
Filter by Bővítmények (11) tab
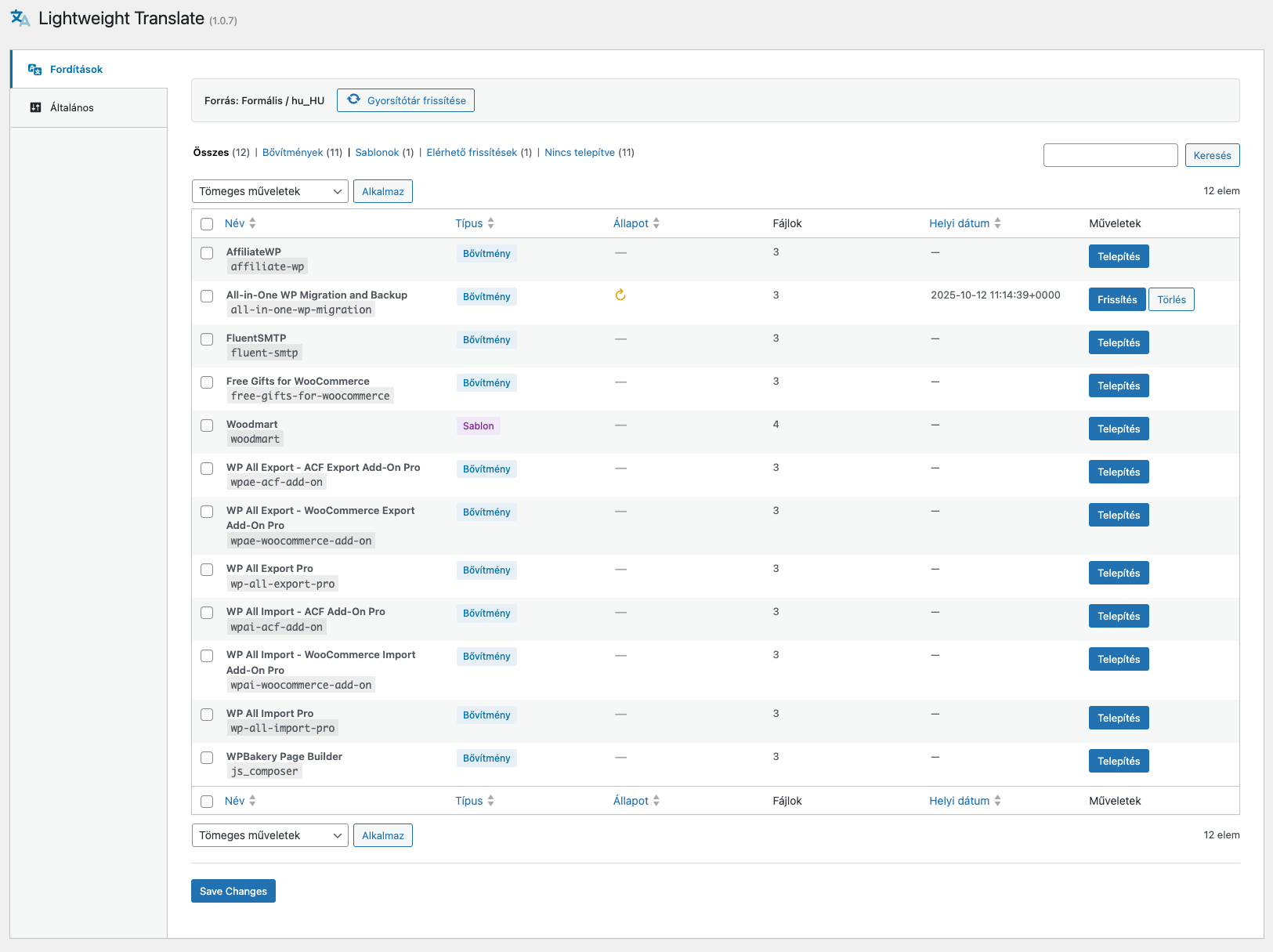(x=292, y=153)
